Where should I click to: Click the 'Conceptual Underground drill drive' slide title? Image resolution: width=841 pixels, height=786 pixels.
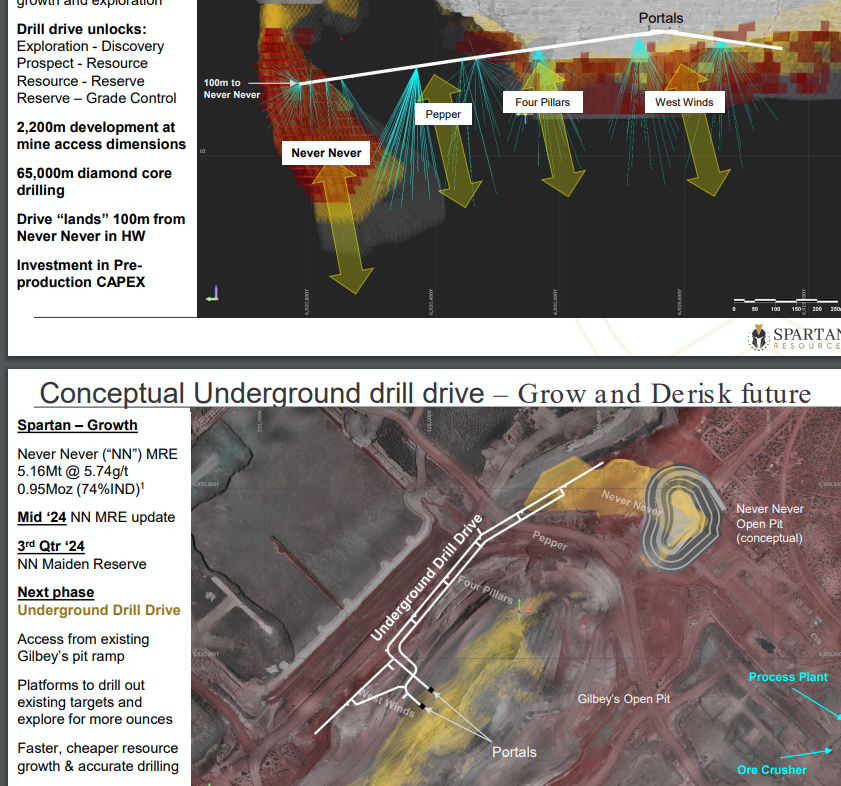262,393
